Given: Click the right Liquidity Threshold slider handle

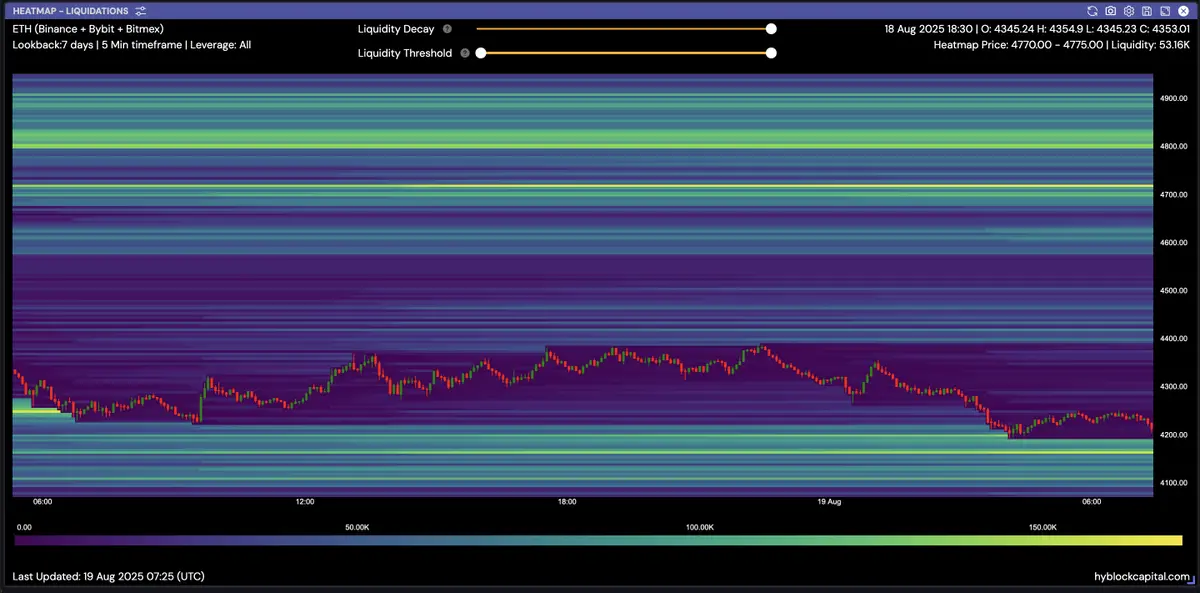Looking at the screenshot, I should (771, 53).
